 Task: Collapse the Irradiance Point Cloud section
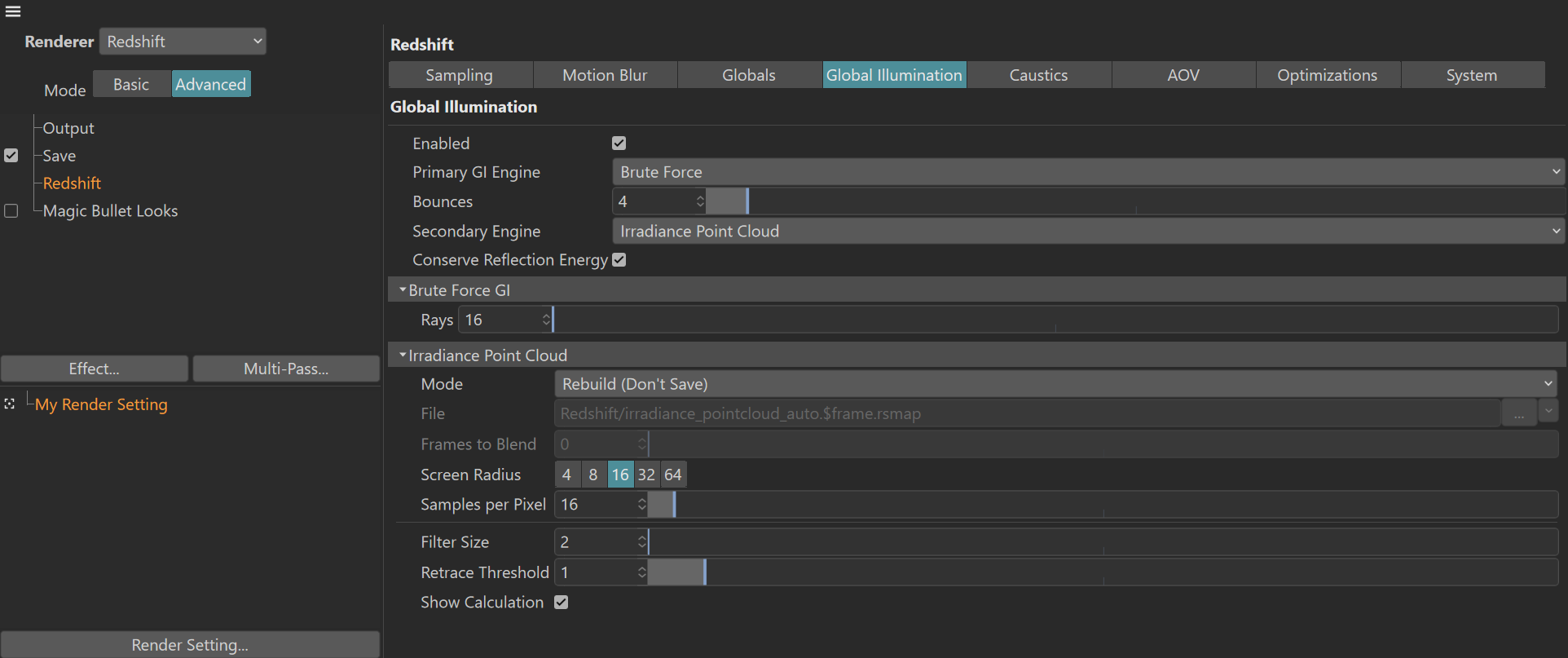coord(403,355)
